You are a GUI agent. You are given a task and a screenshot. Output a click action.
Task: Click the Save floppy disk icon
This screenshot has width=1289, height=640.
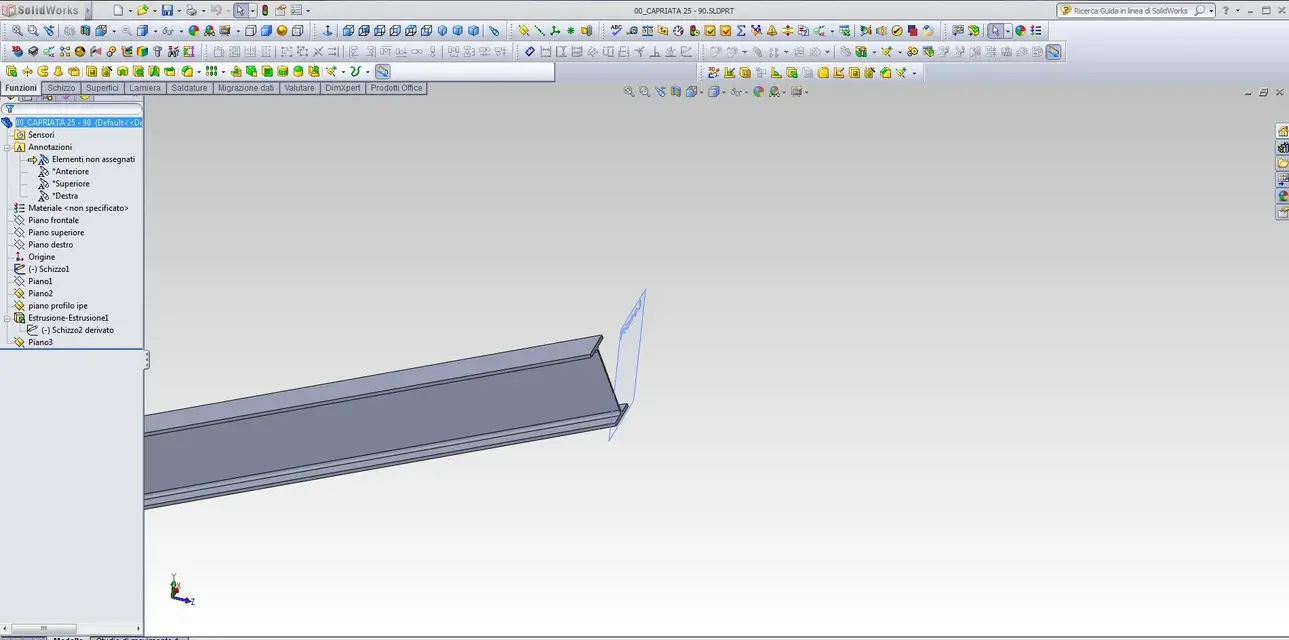[167, 10]
